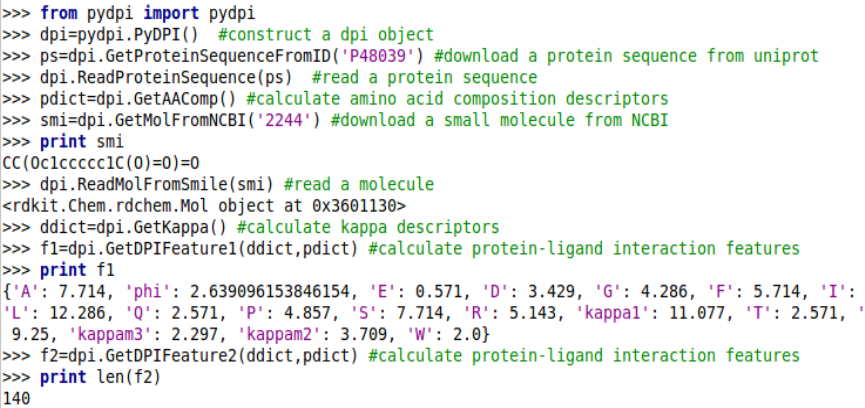Click the 'P48039' protein ID string
Image resolution: width=865 pixels, height=408 pixels.
384,56
